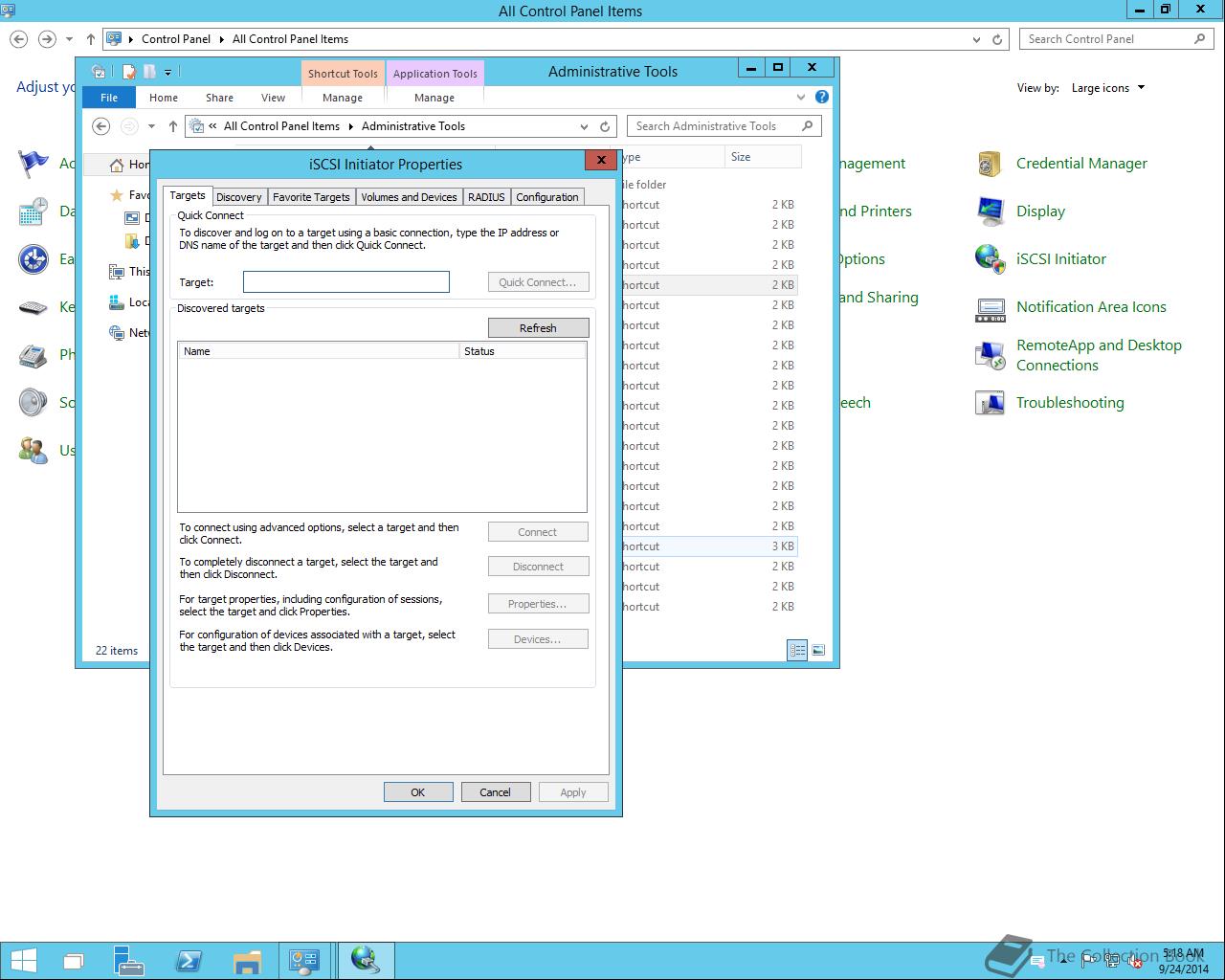Click Help icon in Administrative Tools window
1225x980 pixels.
pos(821,97)
